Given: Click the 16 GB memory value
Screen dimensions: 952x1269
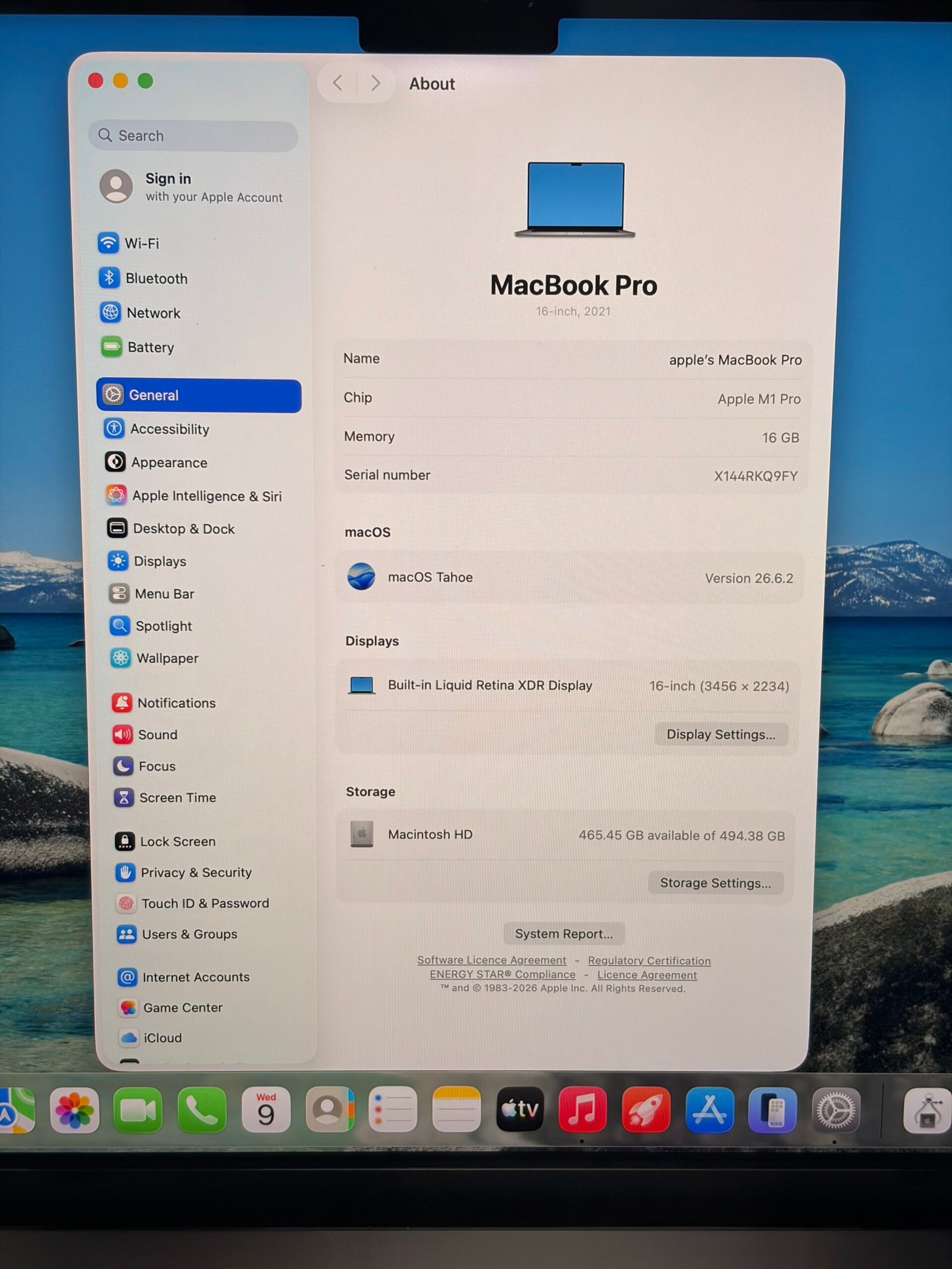Looking at the screenshot, I should pos(781,438).
